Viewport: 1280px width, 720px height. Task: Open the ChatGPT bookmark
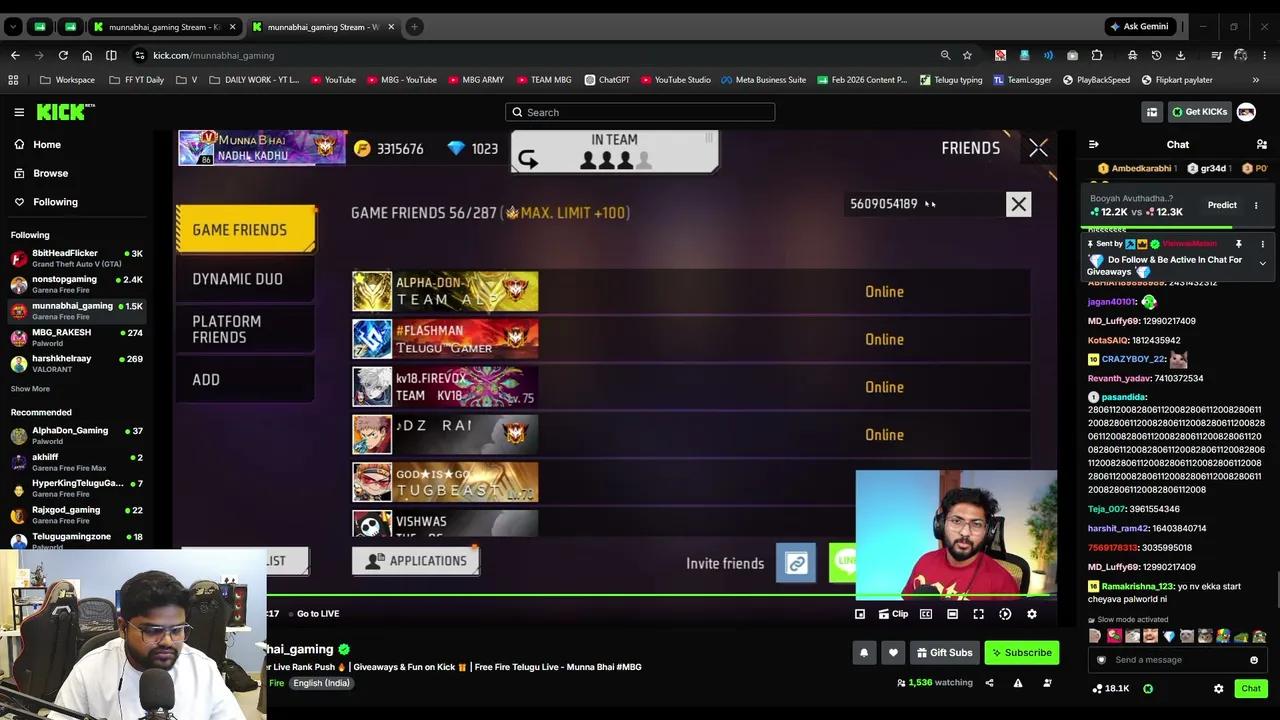pyautogui.click(x=607, y=80)
